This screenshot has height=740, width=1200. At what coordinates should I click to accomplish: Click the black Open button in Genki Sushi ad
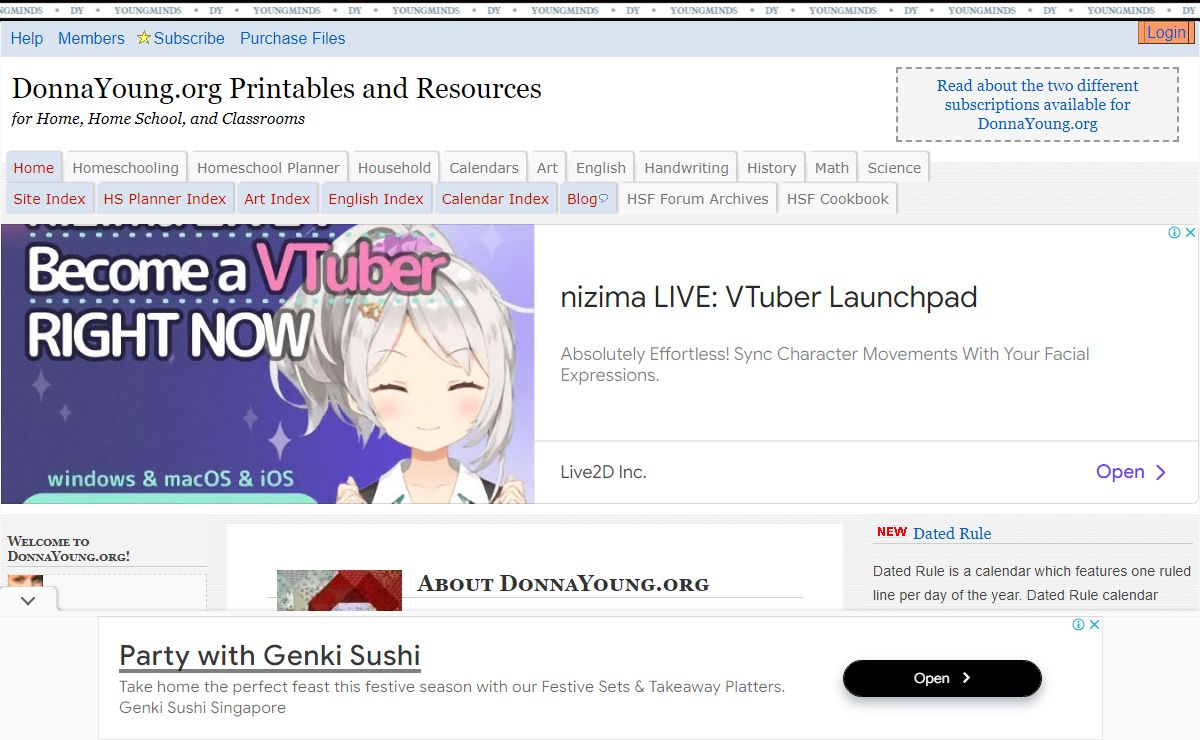[942, 678]
